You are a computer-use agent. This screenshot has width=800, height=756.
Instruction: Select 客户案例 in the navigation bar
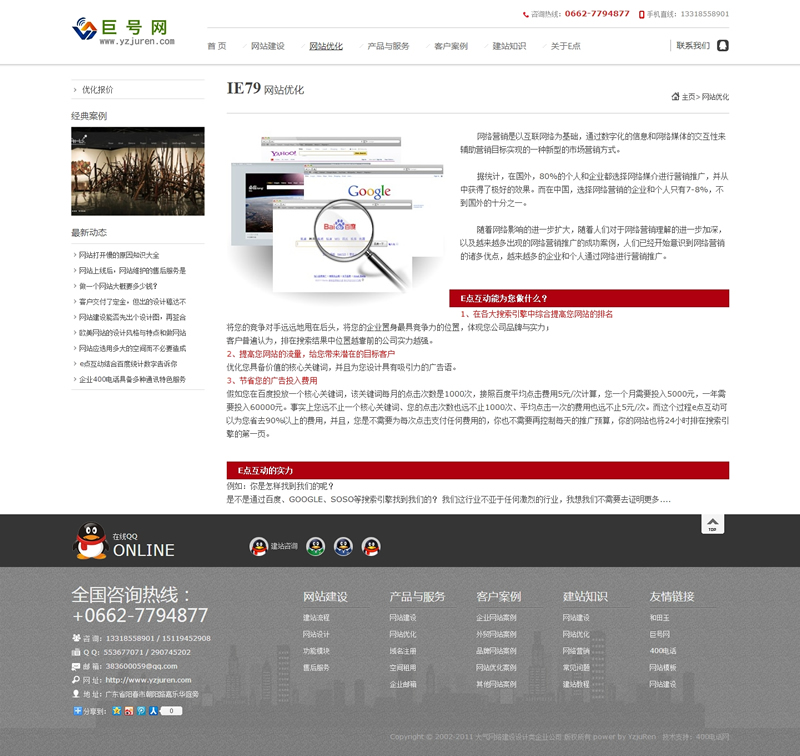451,46
